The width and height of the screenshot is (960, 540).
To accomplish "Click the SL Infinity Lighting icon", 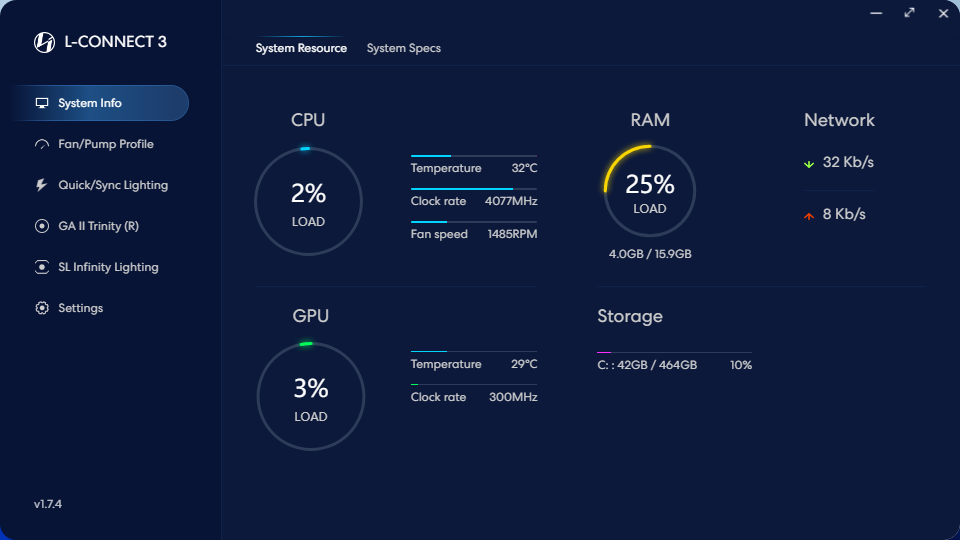I will [42, 267].
